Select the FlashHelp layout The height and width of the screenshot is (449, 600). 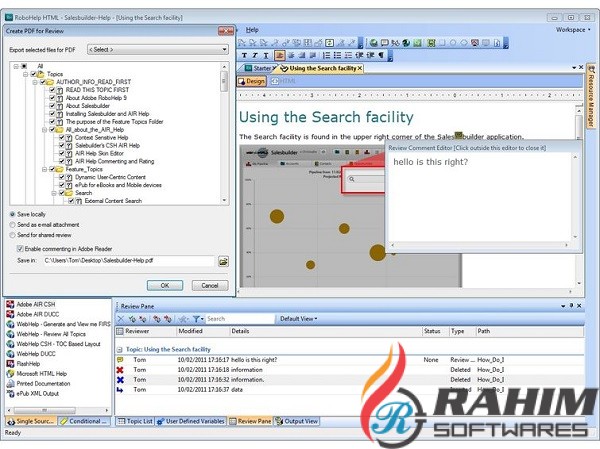coord(23,364)
